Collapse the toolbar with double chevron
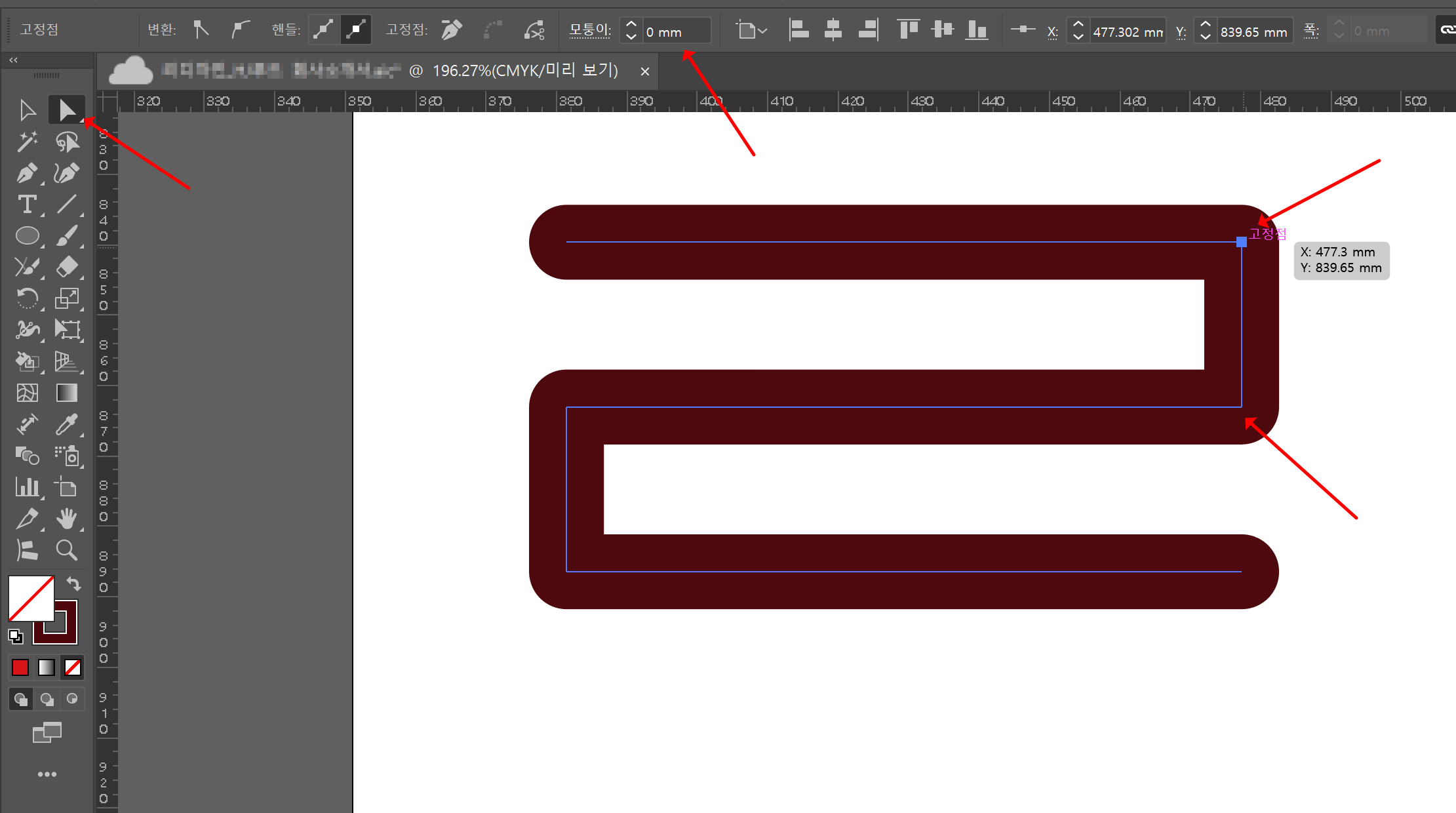This screenshot has width=1456, height=813. (x=13, y=60)
